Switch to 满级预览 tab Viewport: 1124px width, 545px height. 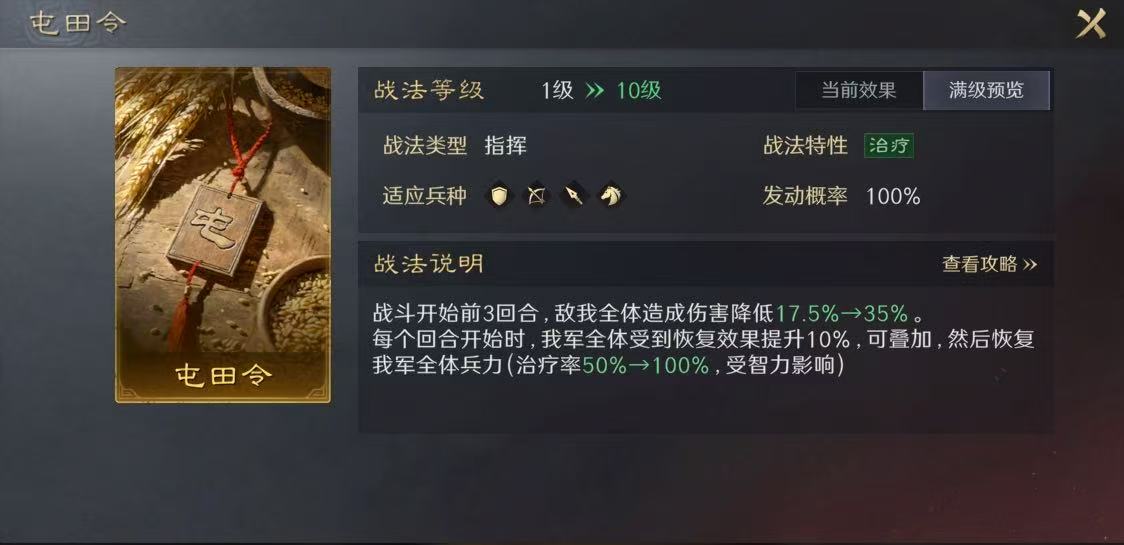pos(986,90)
